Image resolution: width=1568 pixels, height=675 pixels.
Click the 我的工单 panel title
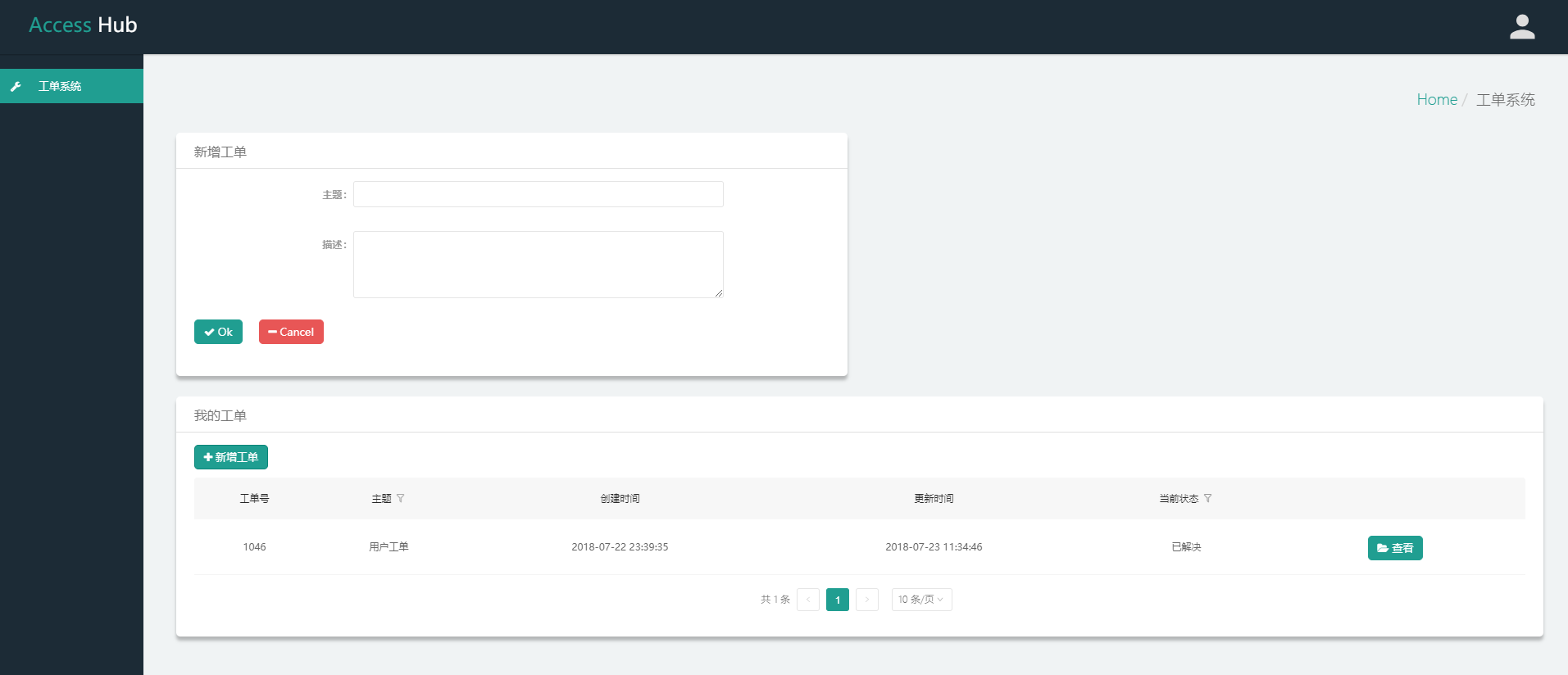pos(220,415)
